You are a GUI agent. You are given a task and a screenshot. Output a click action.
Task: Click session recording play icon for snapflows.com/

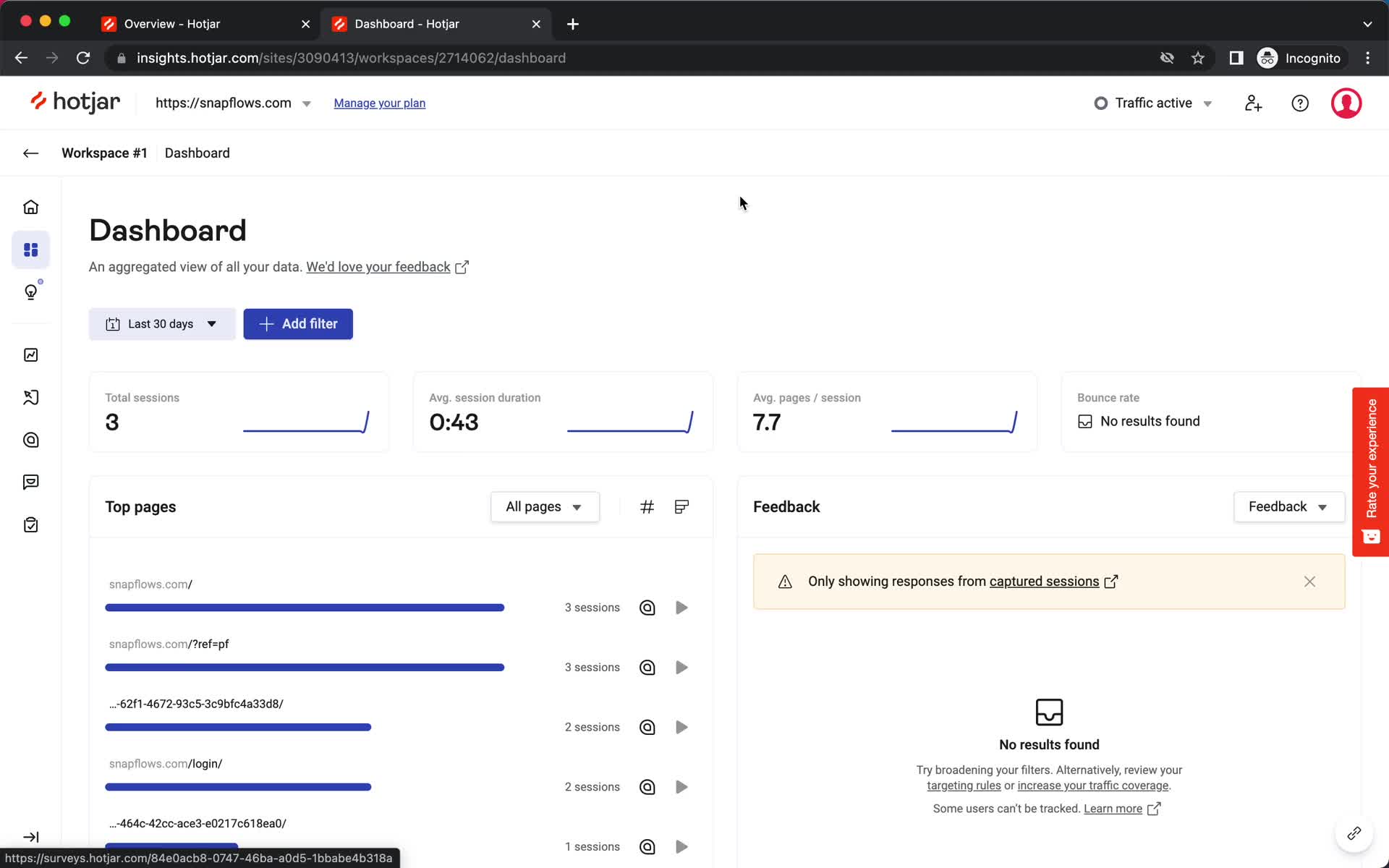(681, 607)
